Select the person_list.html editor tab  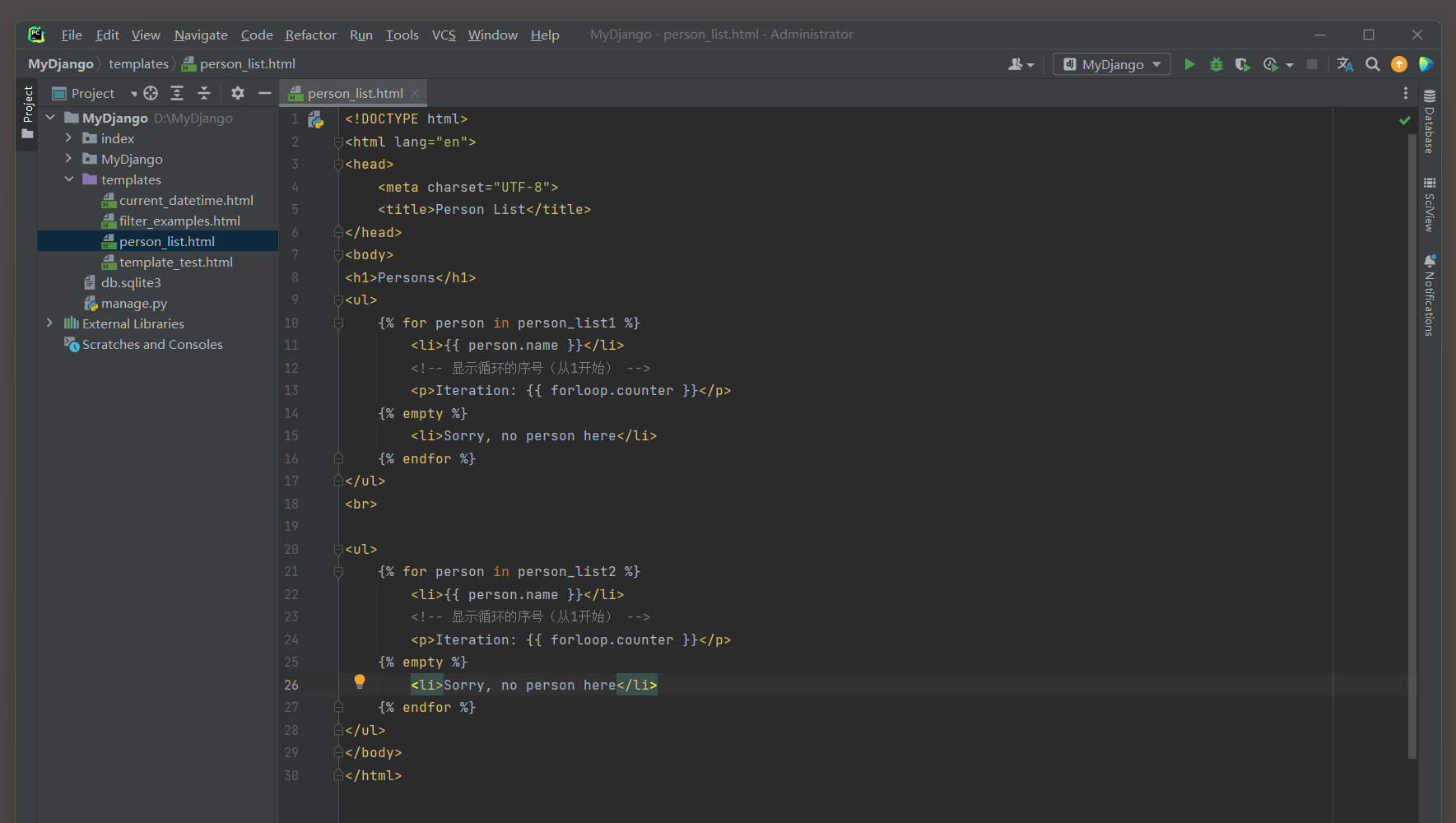[355, 93]
